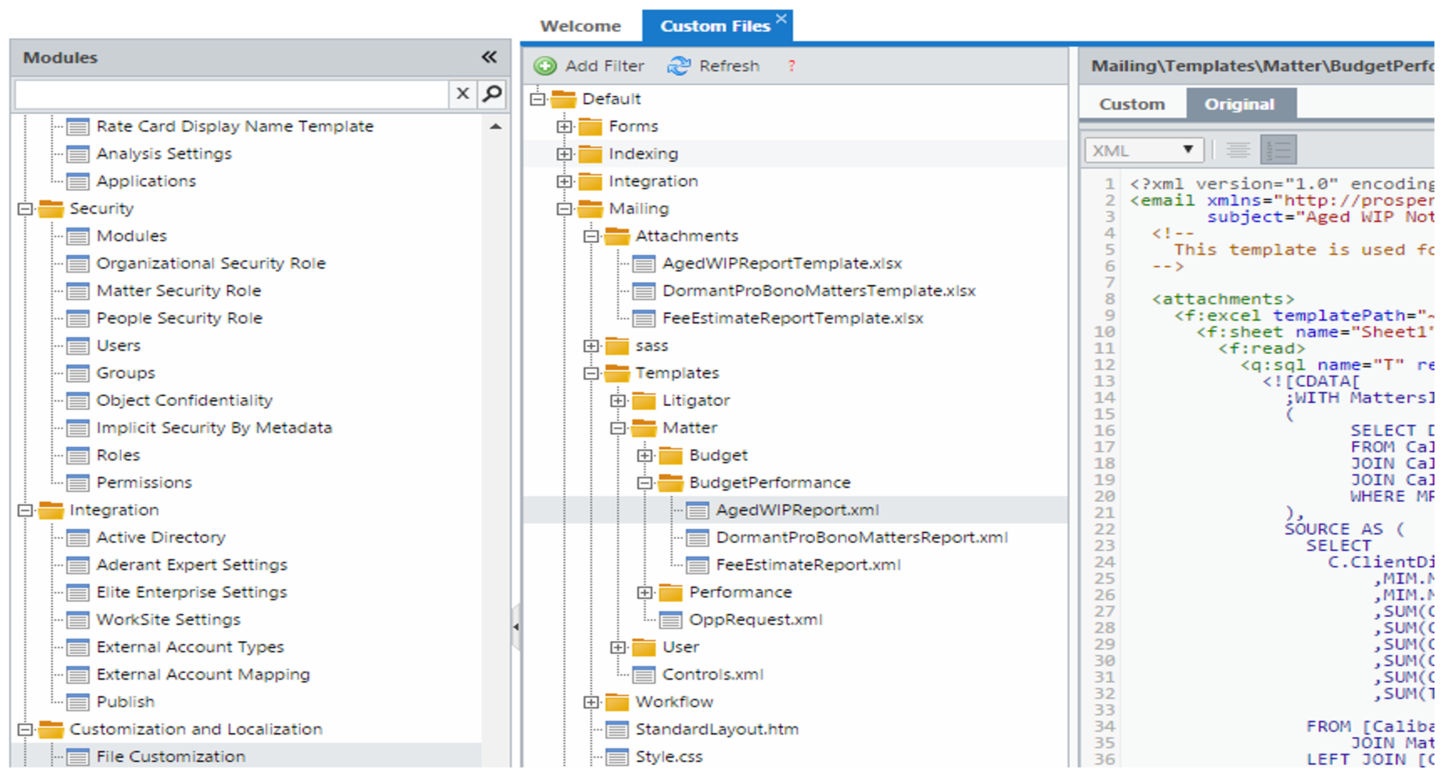Click the line numbers toggle icon in editor
The width and height of the screenshot is (1442, 781).
(1278, 150)
